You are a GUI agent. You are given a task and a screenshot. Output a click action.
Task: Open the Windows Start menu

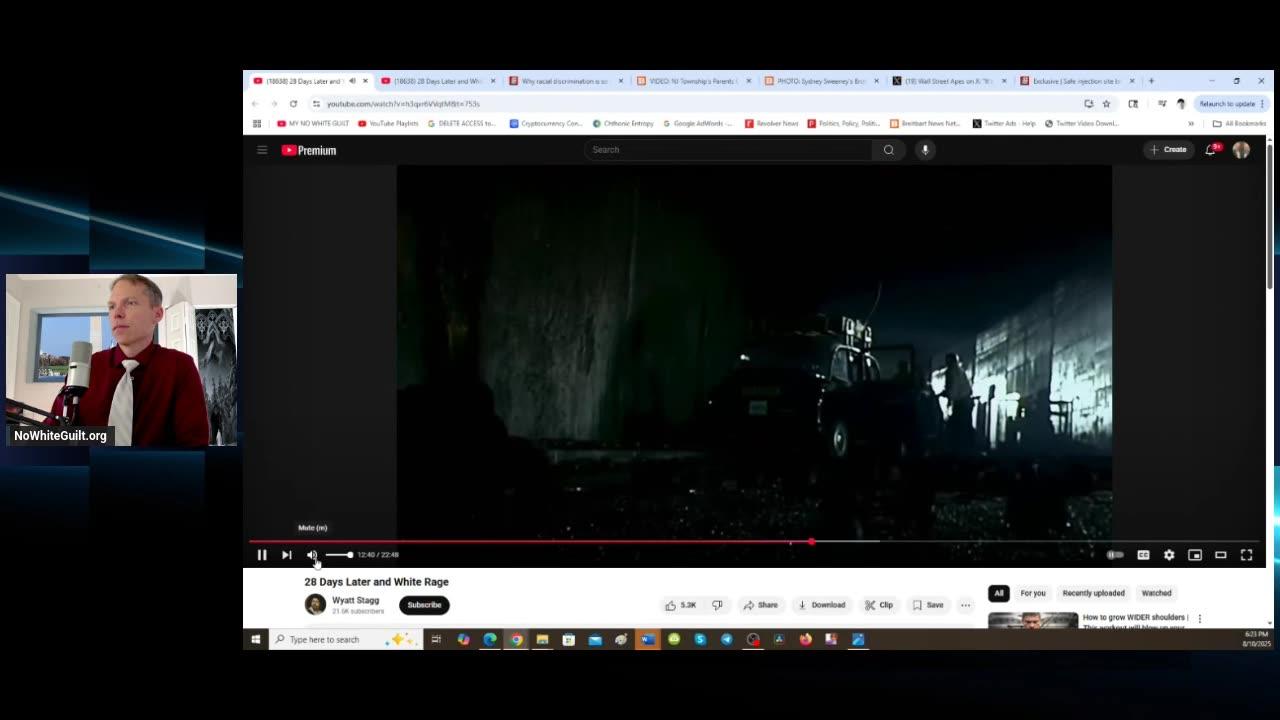(256, 640)
